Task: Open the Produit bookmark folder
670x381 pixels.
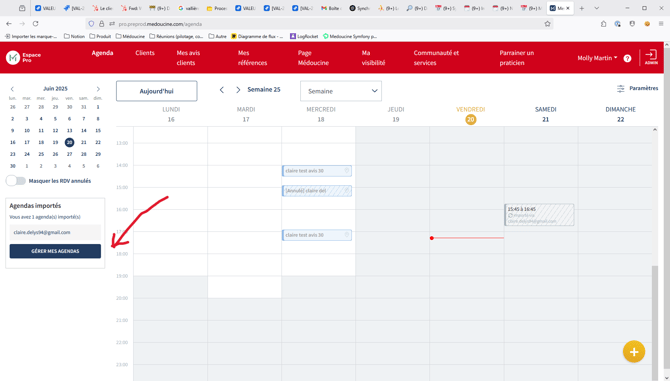Action: (x=100, y=36)
